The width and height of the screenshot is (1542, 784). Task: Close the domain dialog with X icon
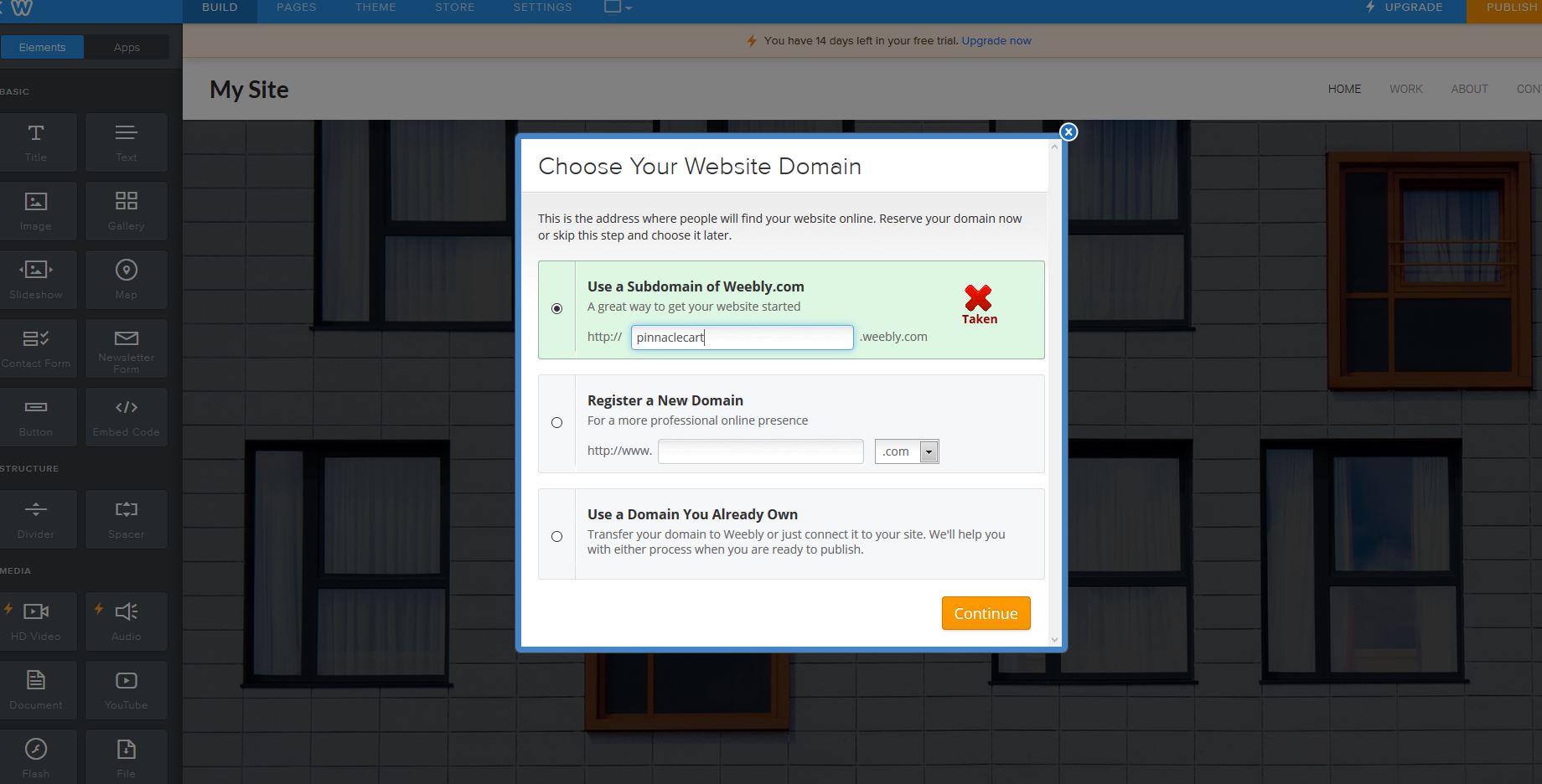pyautogui.click(x=1069, y=132)
